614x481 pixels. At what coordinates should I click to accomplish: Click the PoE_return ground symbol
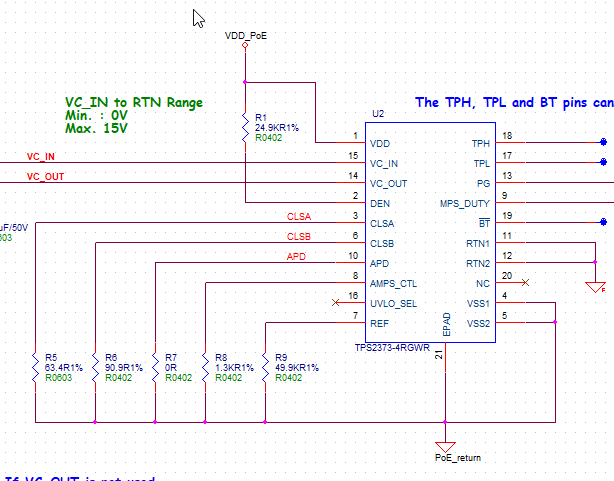(x=445, y=447)
